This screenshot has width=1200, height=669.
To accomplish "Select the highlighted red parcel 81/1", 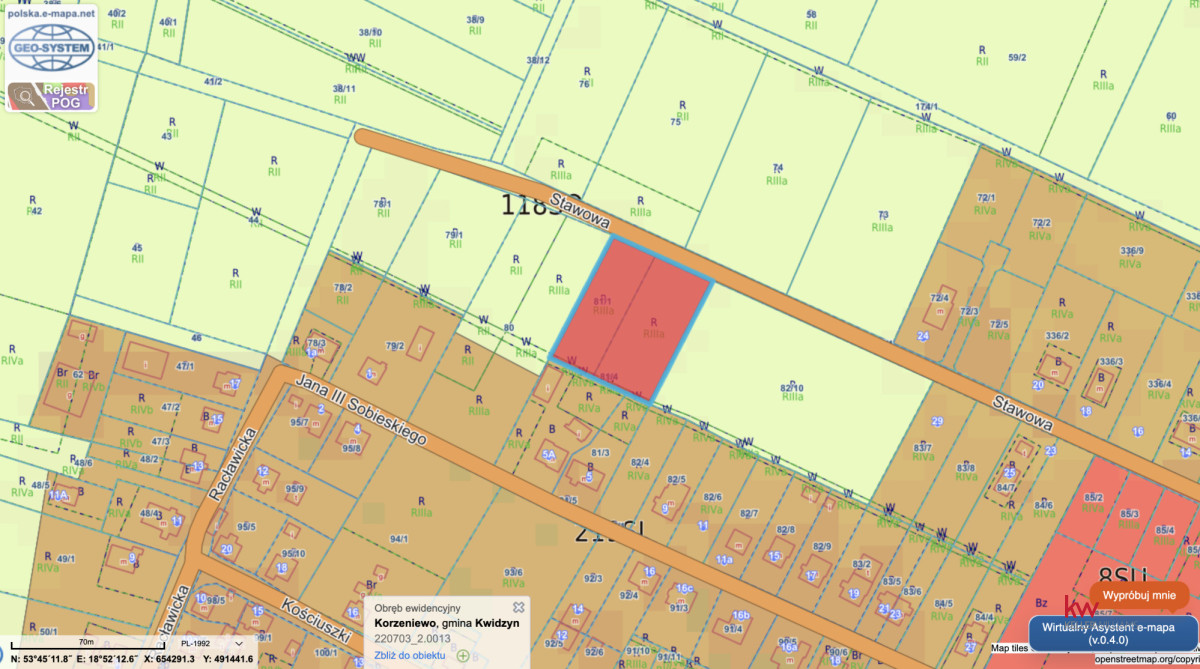I will (x=603, y=300).
